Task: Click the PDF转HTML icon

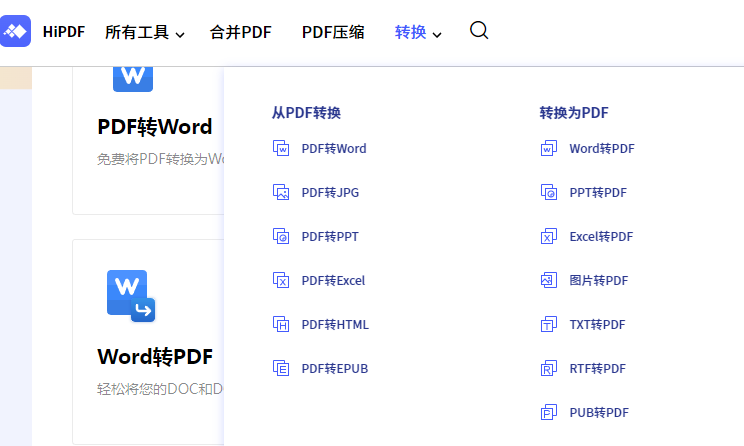Action: pos(281,325)
